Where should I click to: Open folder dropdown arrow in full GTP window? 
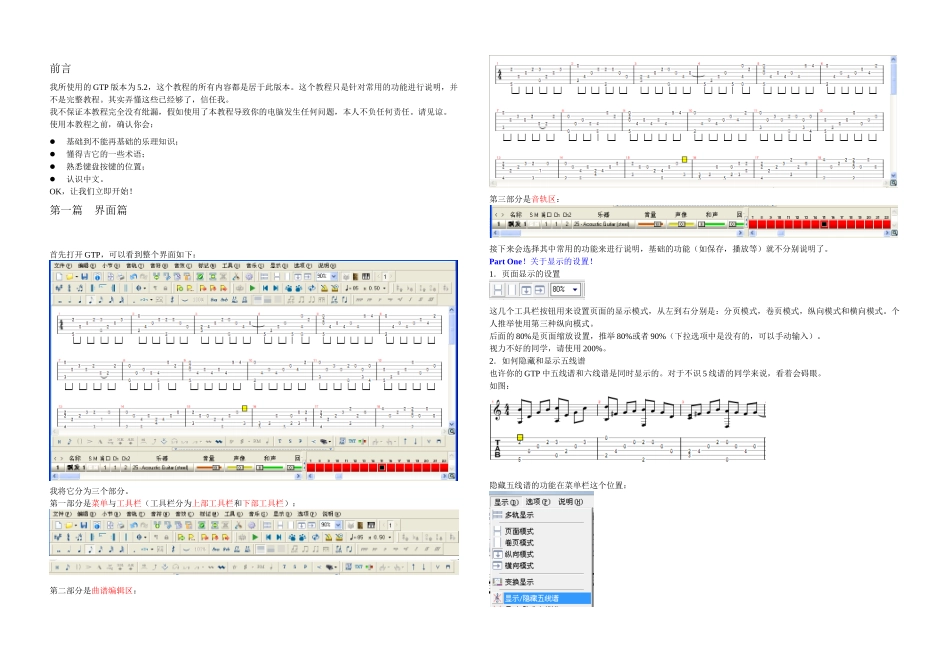pyautogui.click(x=76, y=276)
